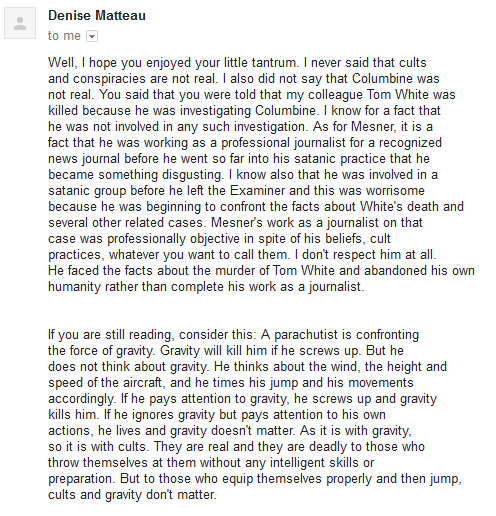Click the word "Examiner" in the message
This screenshot has width=496, height=516.
click(257, 191)
